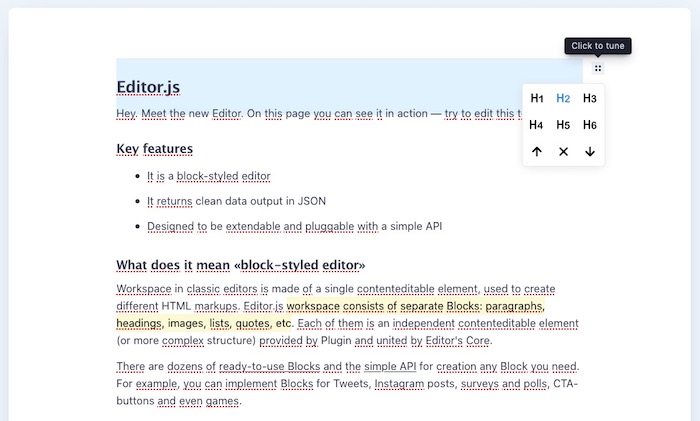The image size is (700, 421).
Task: Click the word 'contenteditable' in first line
Action: click(396, 289)
